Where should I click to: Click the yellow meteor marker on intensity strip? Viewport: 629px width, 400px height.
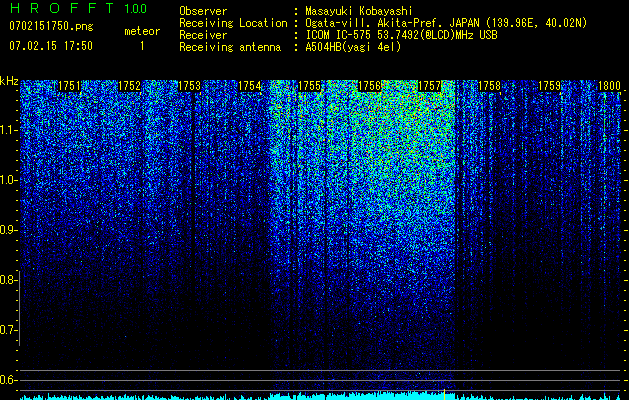(444, 394)
